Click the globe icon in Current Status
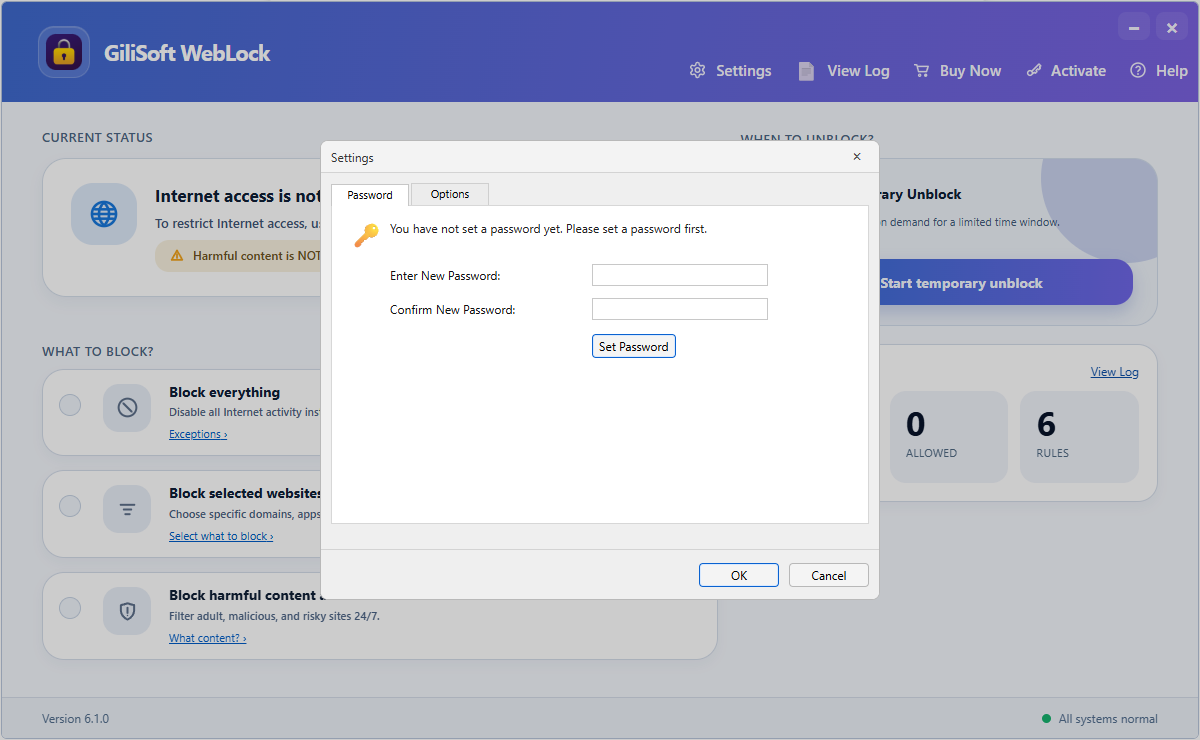The height and width of the screenshot is (740, 1200). pyautogui.click(x=104, y=214)
